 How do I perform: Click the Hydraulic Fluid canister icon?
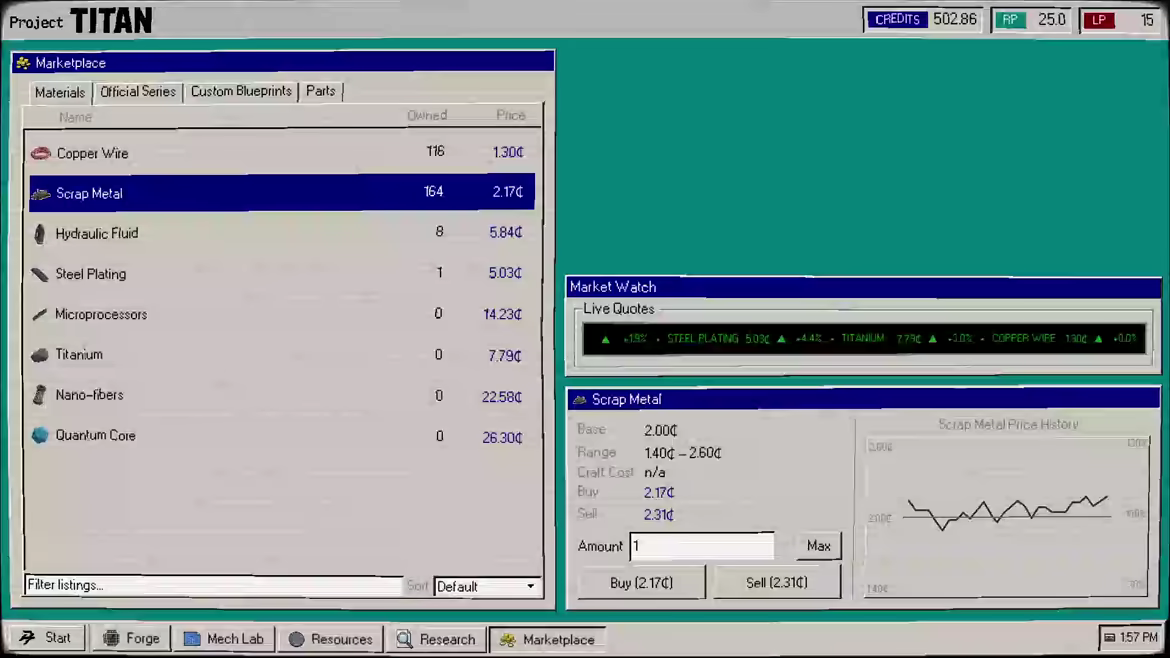coord(40,234)
